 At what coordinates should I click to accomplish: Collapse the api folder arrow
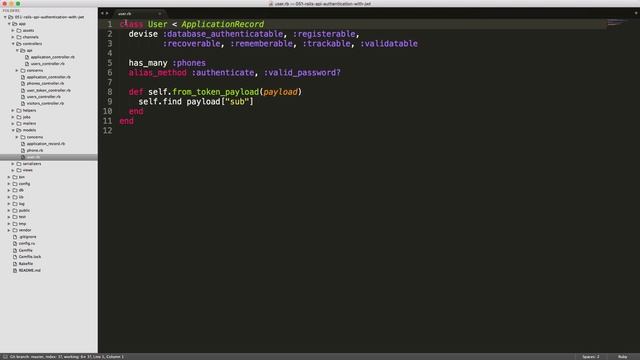[x=17, y=50]
